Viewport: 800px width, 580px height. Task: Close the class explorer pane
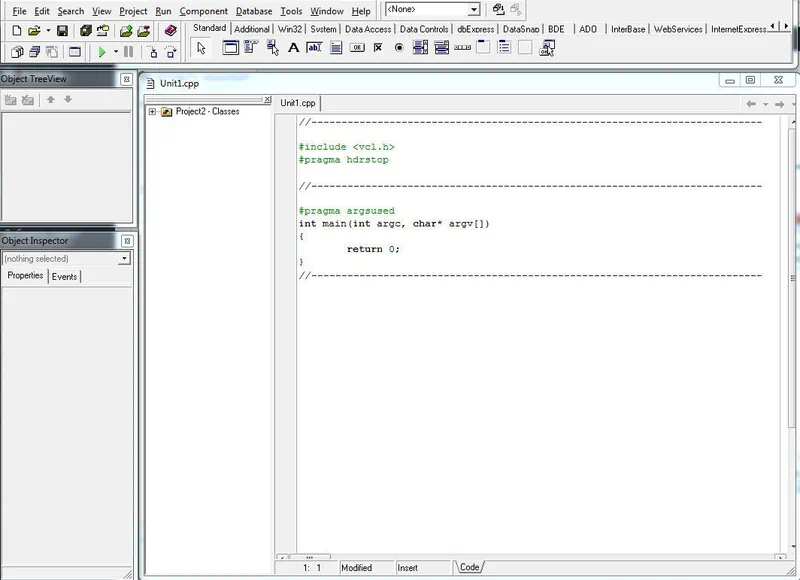coord(267,99)
